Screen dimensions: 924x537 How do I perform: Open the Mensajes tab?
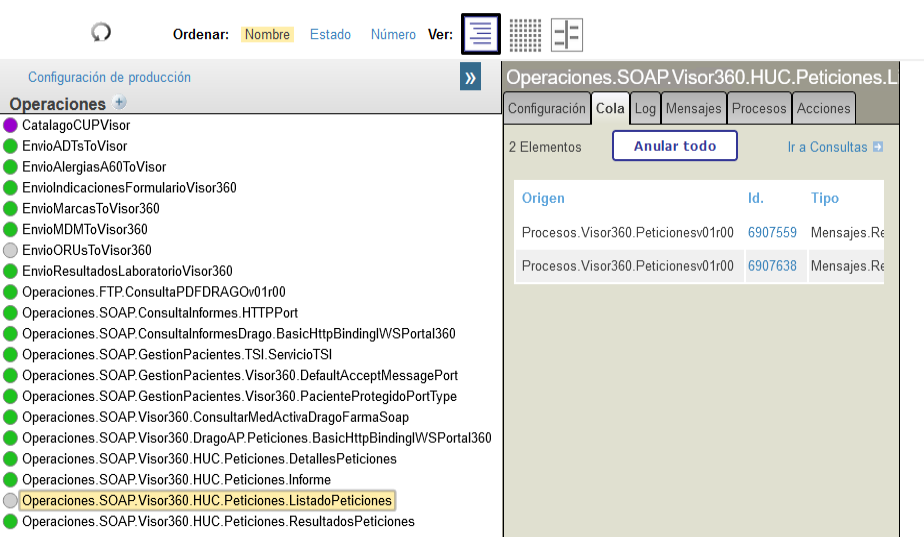693,108
